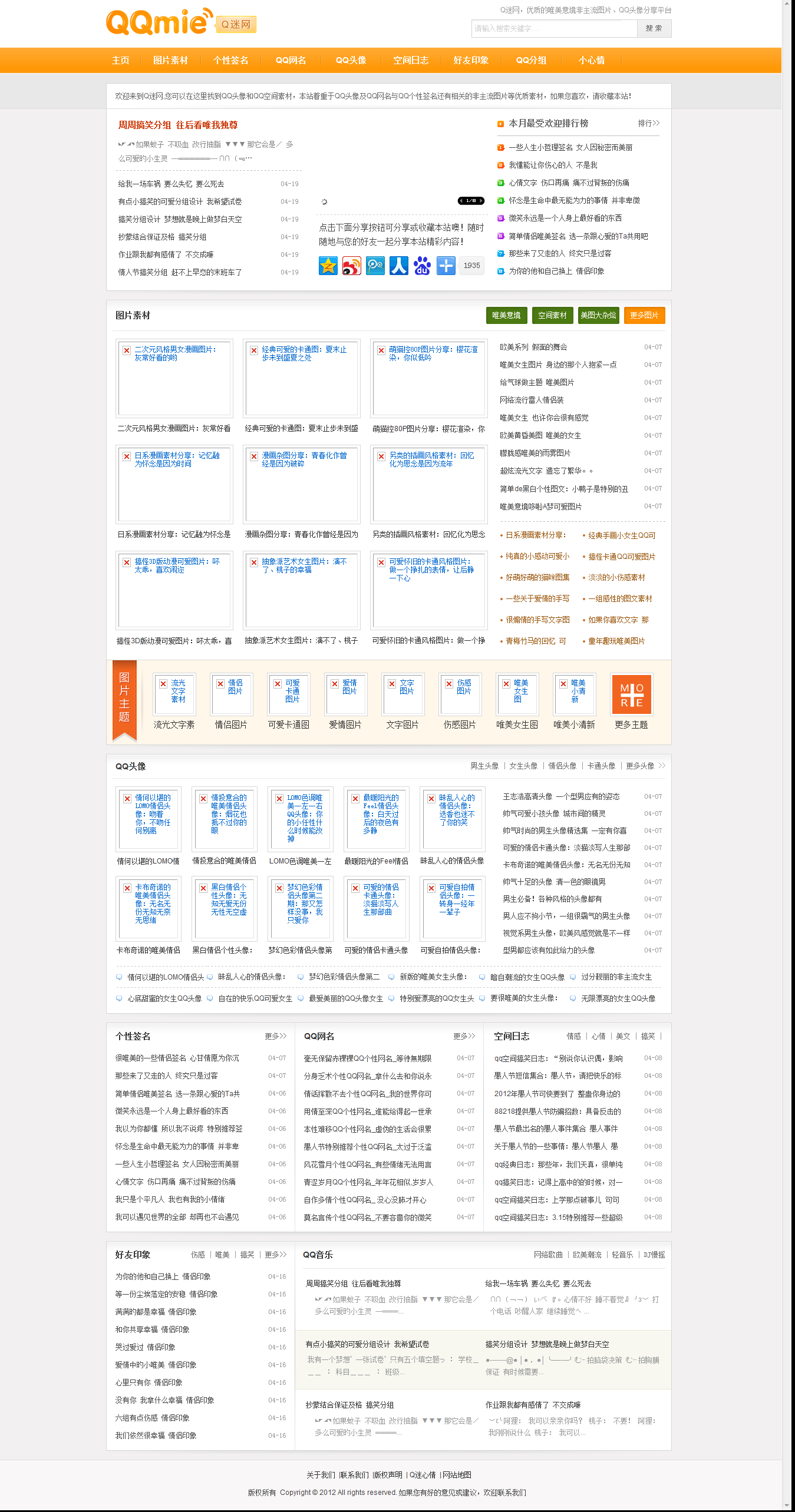Open broken image thumbnail 情侣图片 theme
The image size is (795, 1512).
click(x=231, y=694)
